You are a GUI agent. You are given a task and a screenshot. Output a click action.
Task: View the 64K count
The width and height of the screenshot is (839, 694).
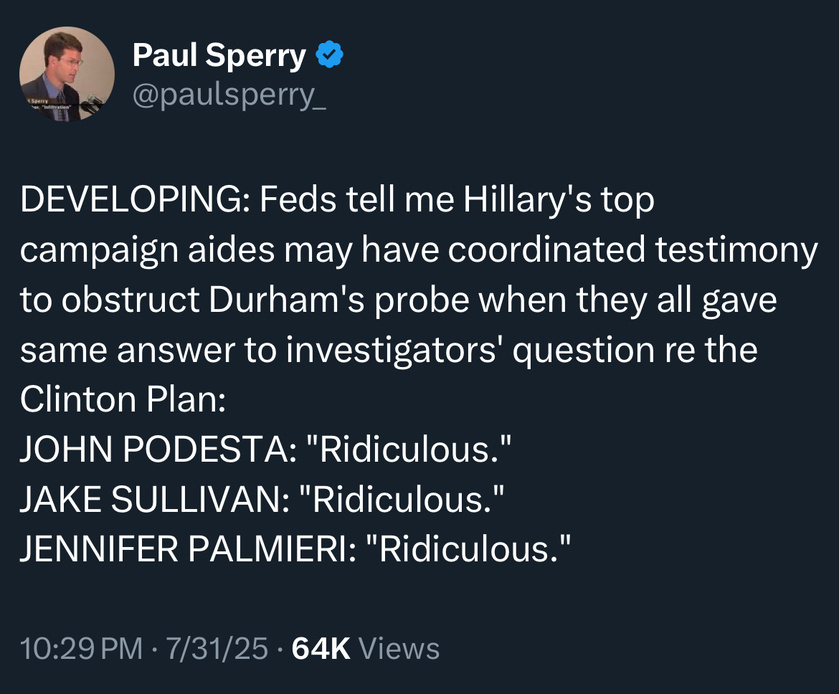321,649
